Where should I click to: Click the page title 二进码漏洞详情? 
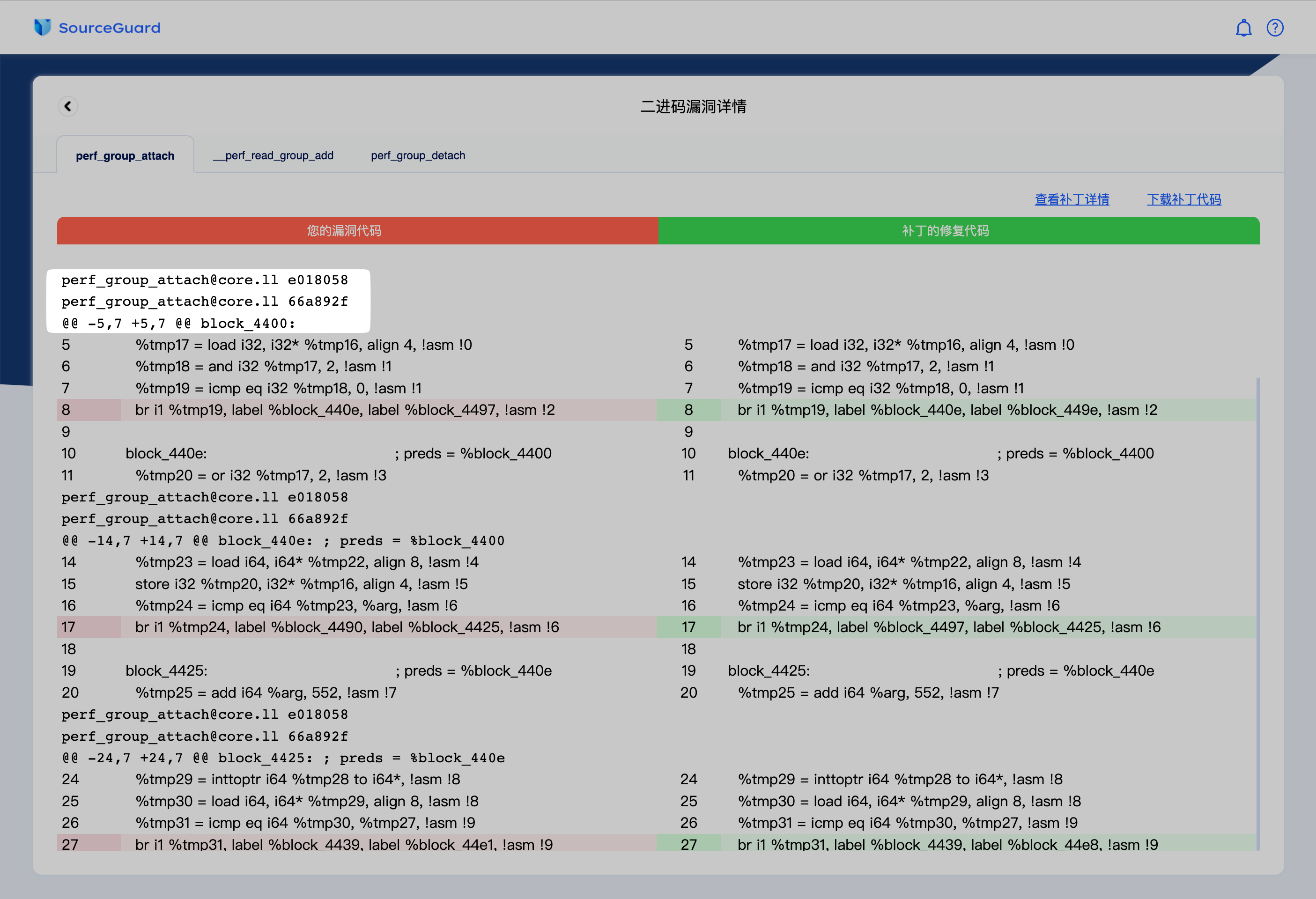(x=693, y=106)
